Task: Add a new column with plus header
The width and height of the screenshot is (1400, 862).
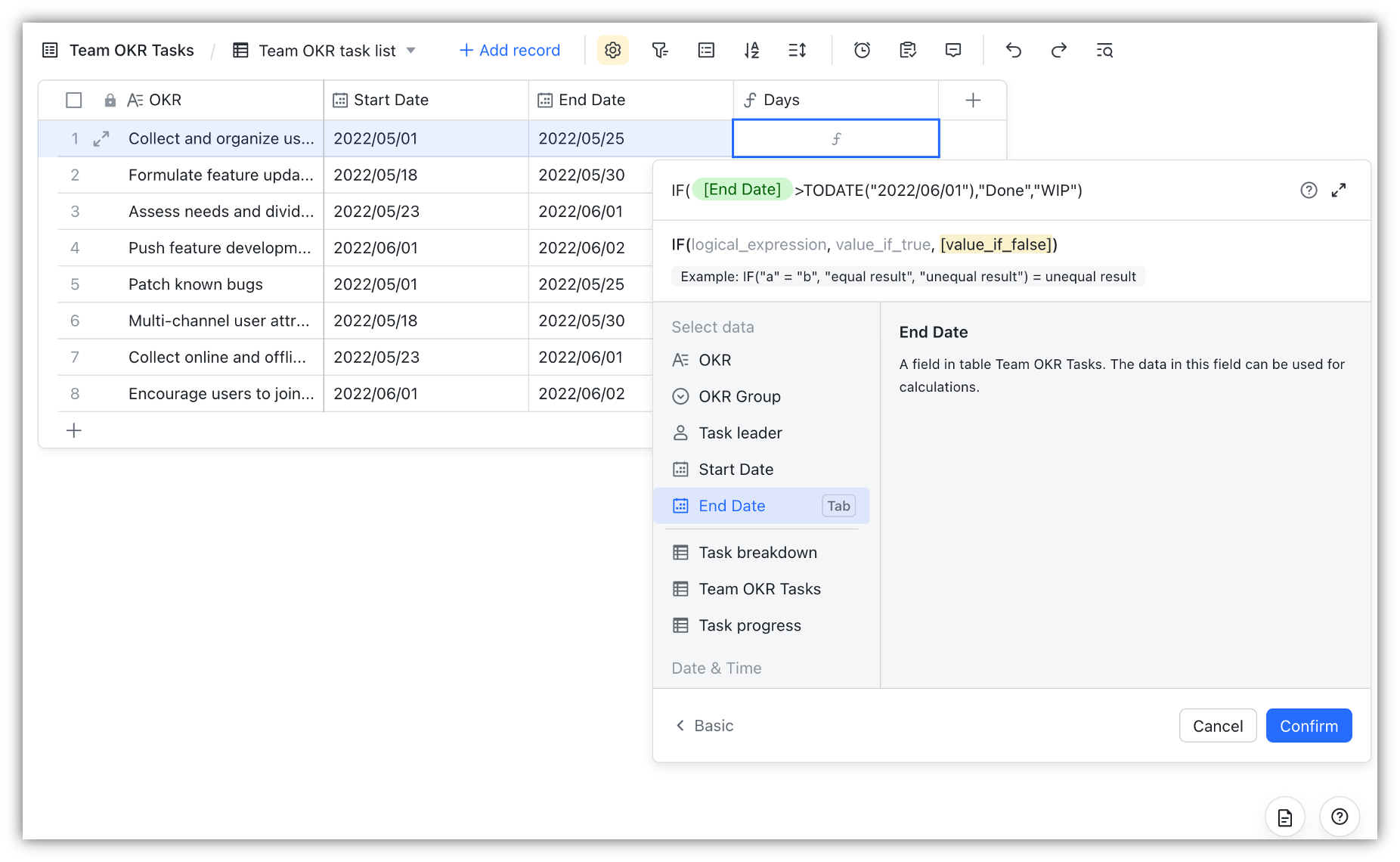Action: (x=973, y=100)
